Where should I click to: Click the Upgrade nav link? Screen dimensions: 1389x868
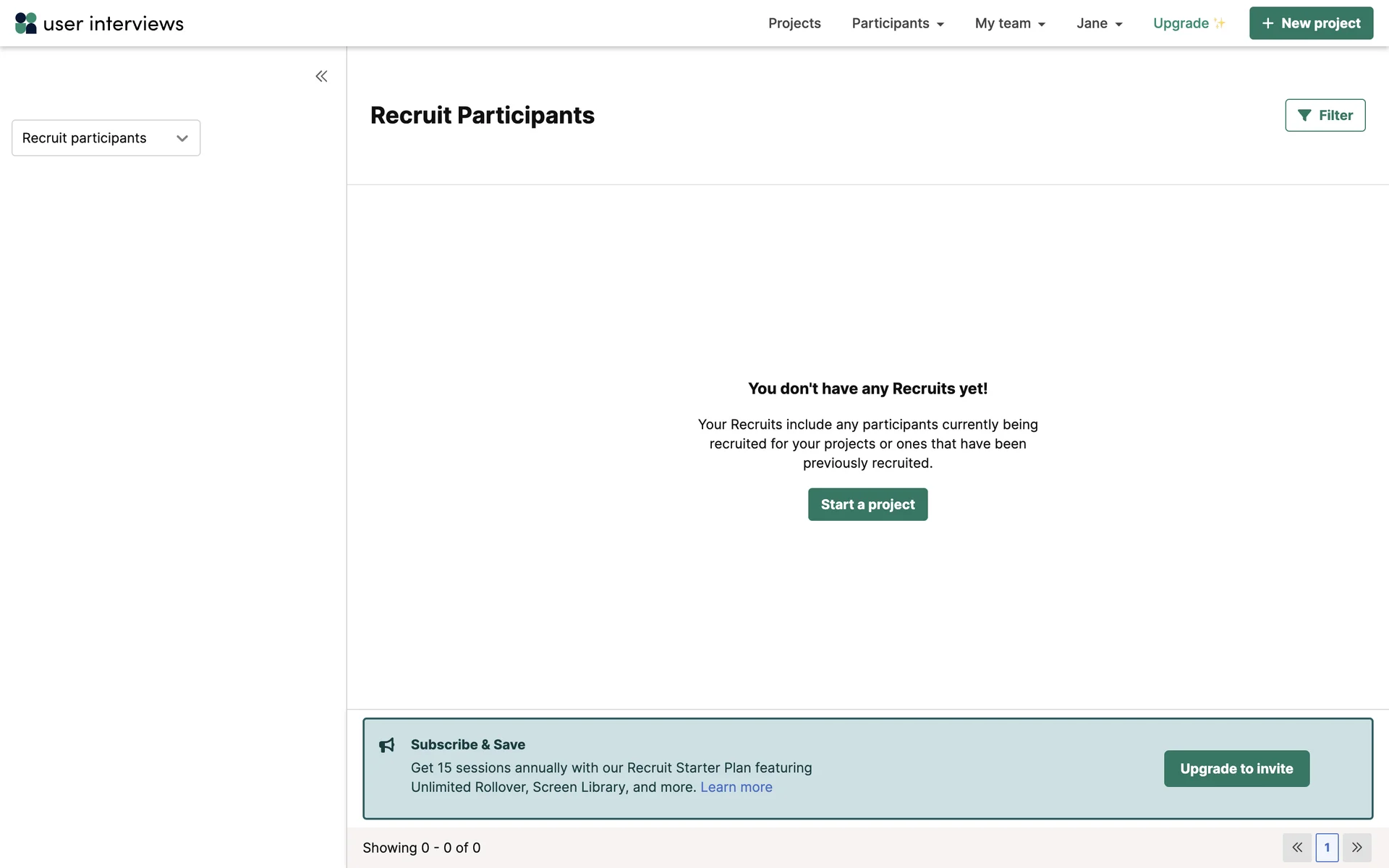[x=1181, y=23]
